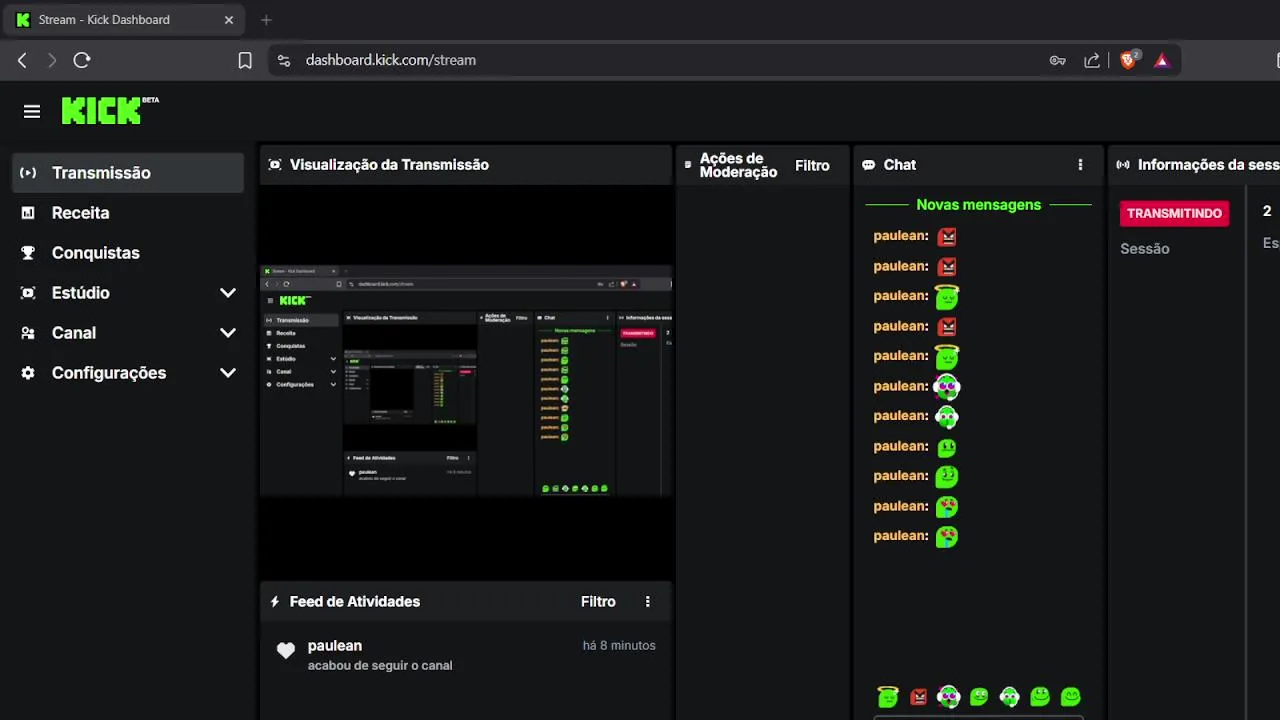1280x720 pixels.
Task: Expand the Canal sidebar section
Action: 228,333
